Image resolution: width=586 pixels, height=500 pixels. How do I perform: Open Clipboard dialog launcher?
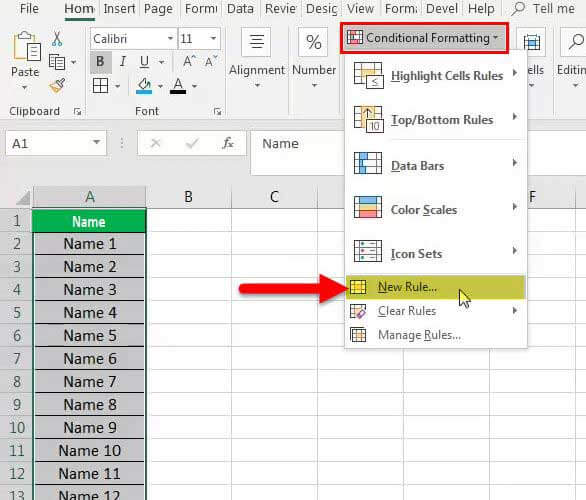pos(77,111)
